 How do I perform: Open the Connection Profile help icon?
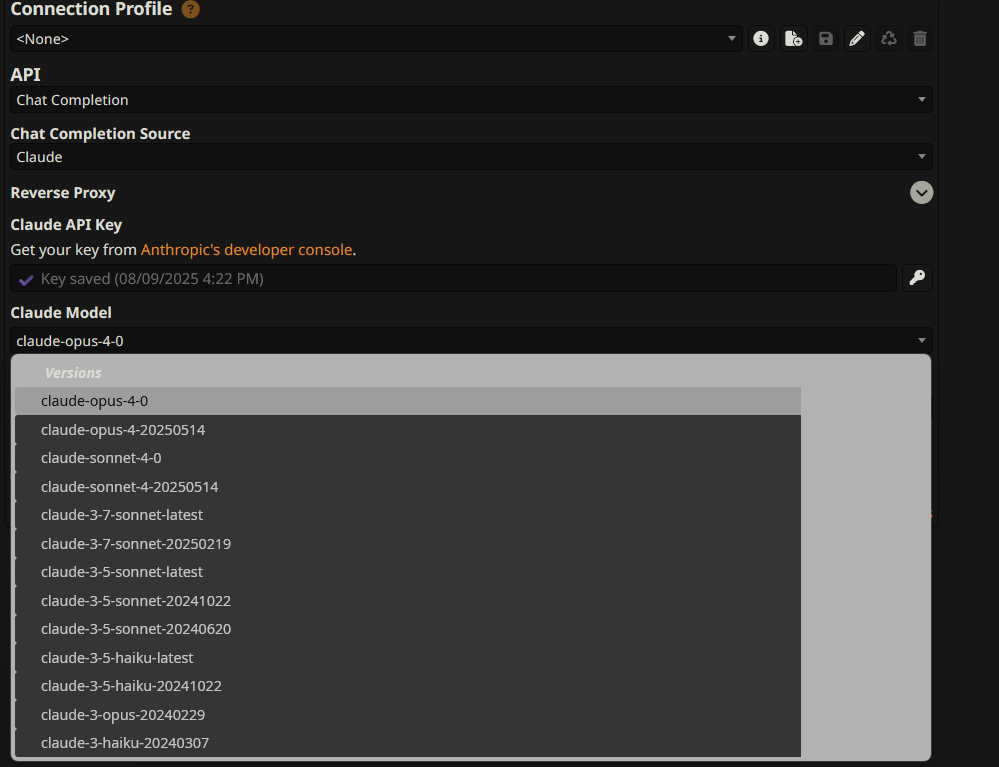190,10
